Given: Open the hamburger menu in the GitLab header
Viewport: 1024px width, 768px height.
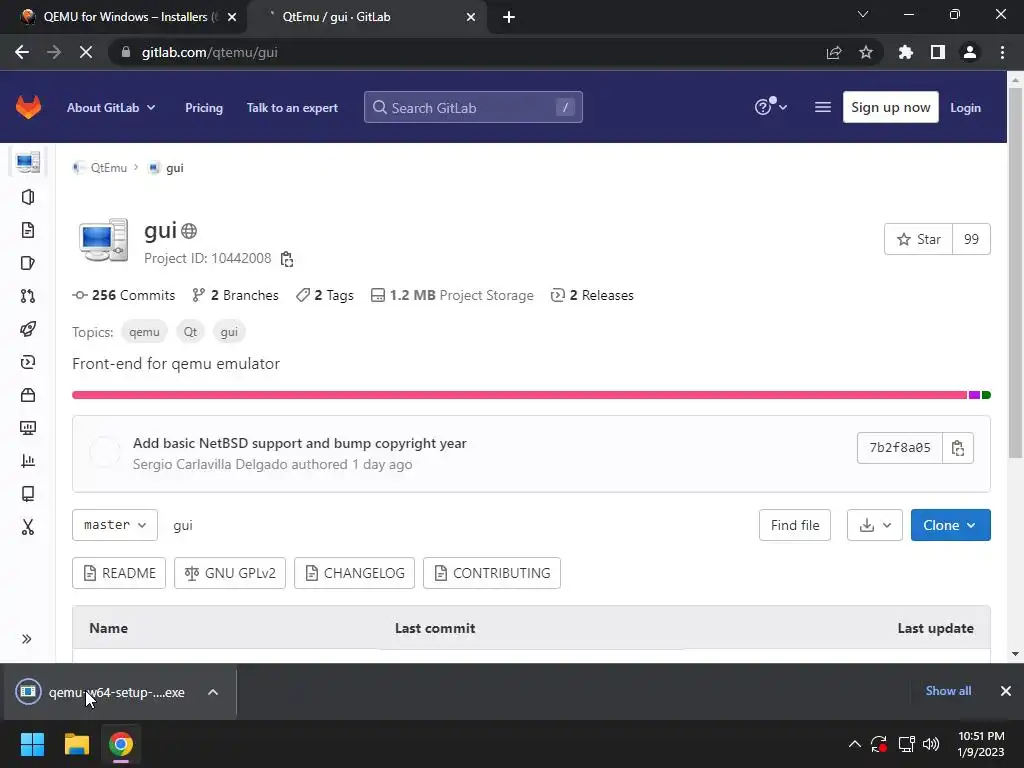Looking at the screenshot, I should click(823, 107).
